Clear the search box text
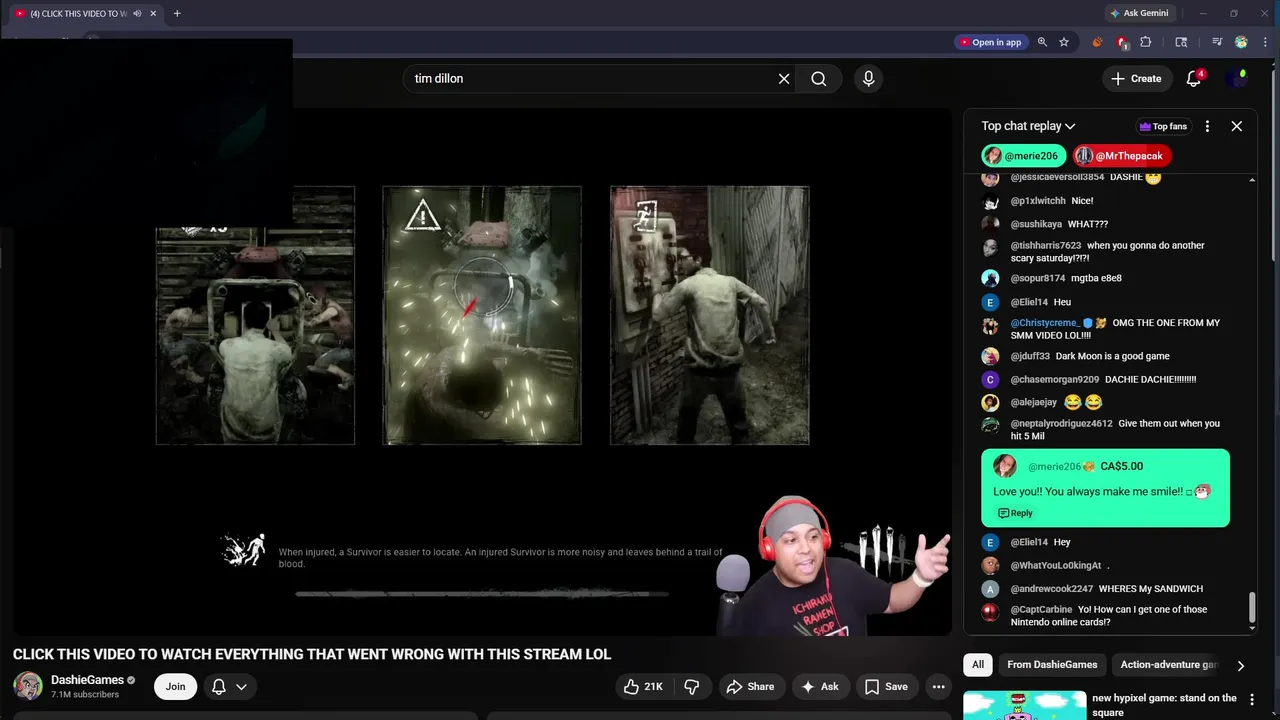Screen dimensions: 1280x720 coord(784,78)
